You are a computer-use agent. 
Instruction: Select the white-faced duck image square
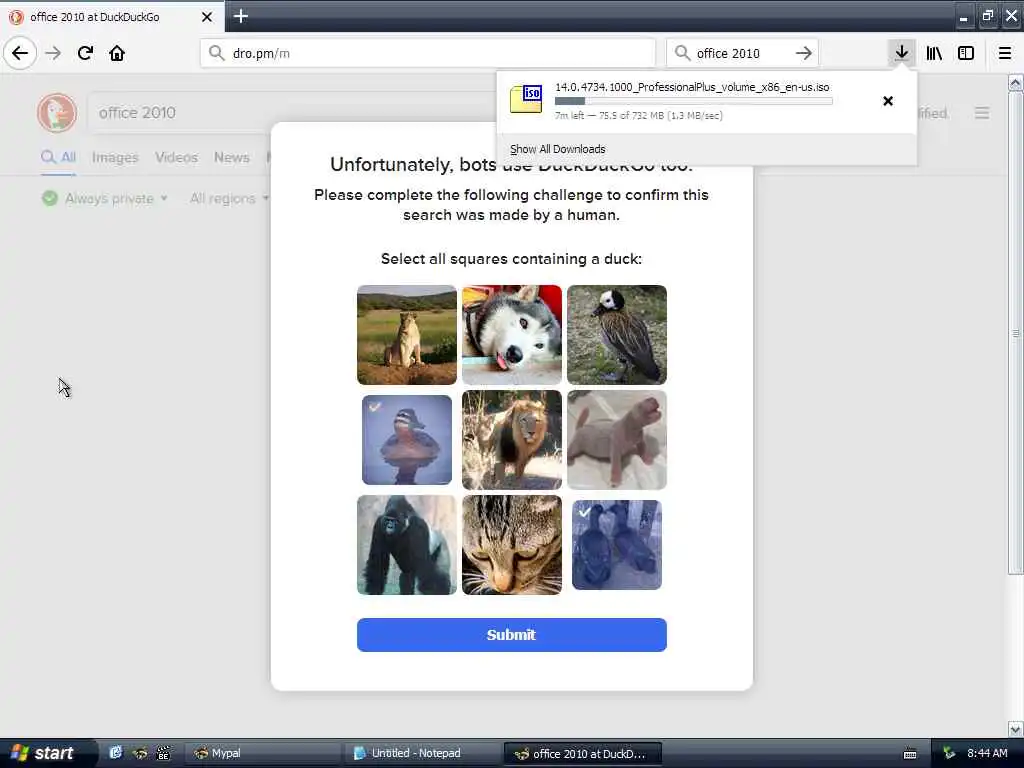(616, 334)
